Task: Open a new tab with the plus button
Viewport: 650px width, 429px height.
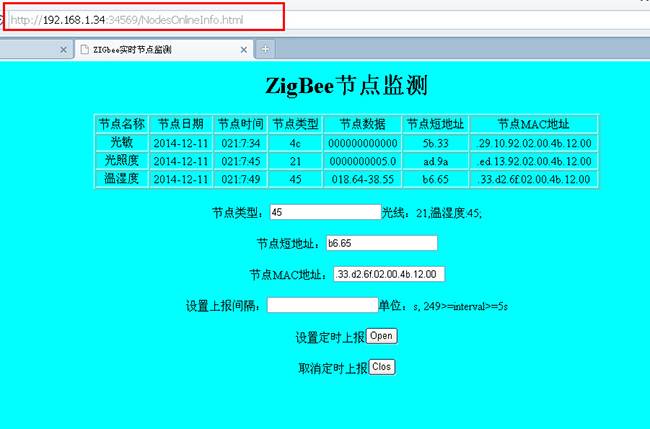Action: (x=265, y=49)
